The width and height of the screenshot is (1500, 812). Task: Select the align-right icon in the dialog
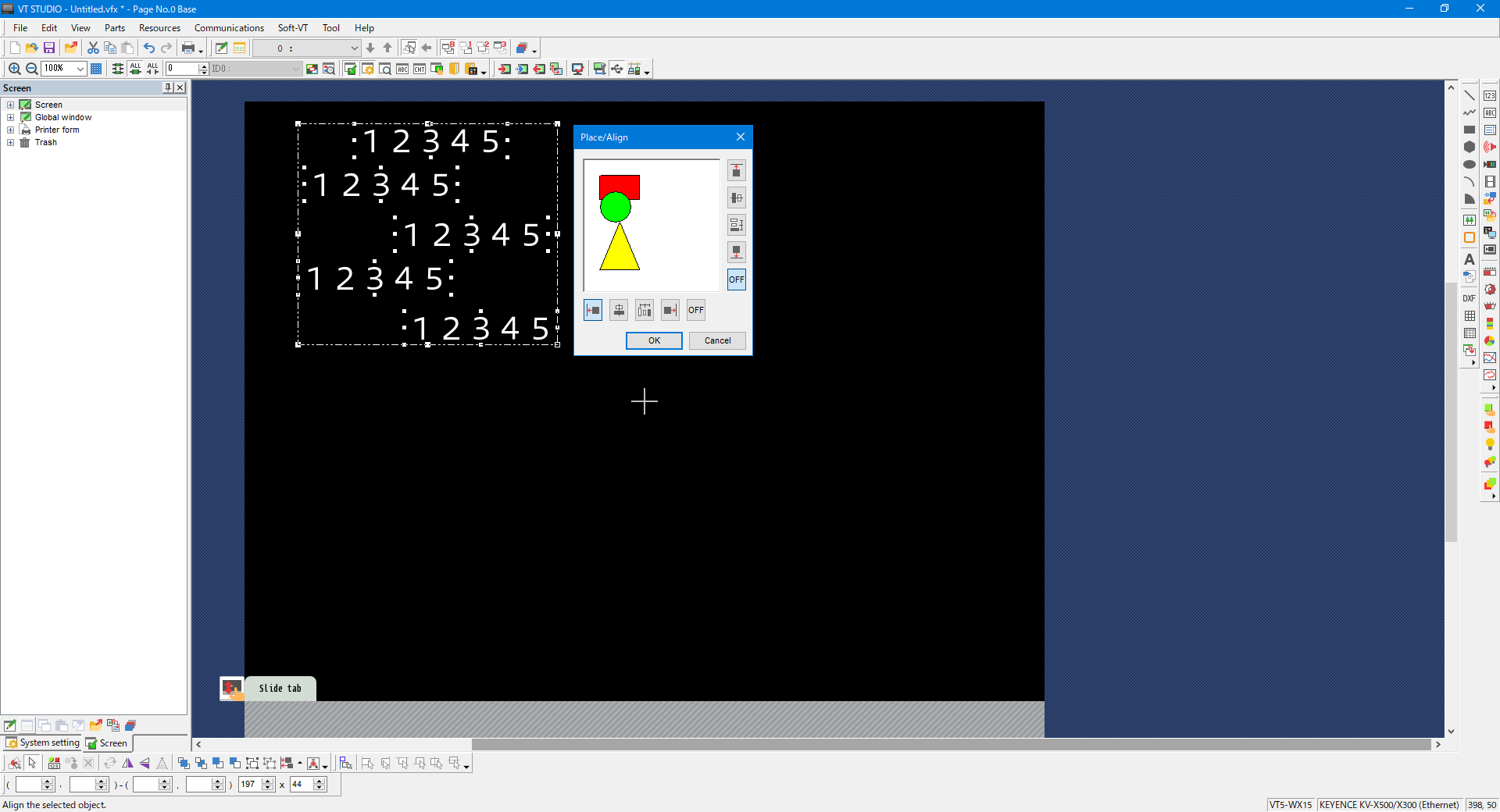(x=670, y=311)
